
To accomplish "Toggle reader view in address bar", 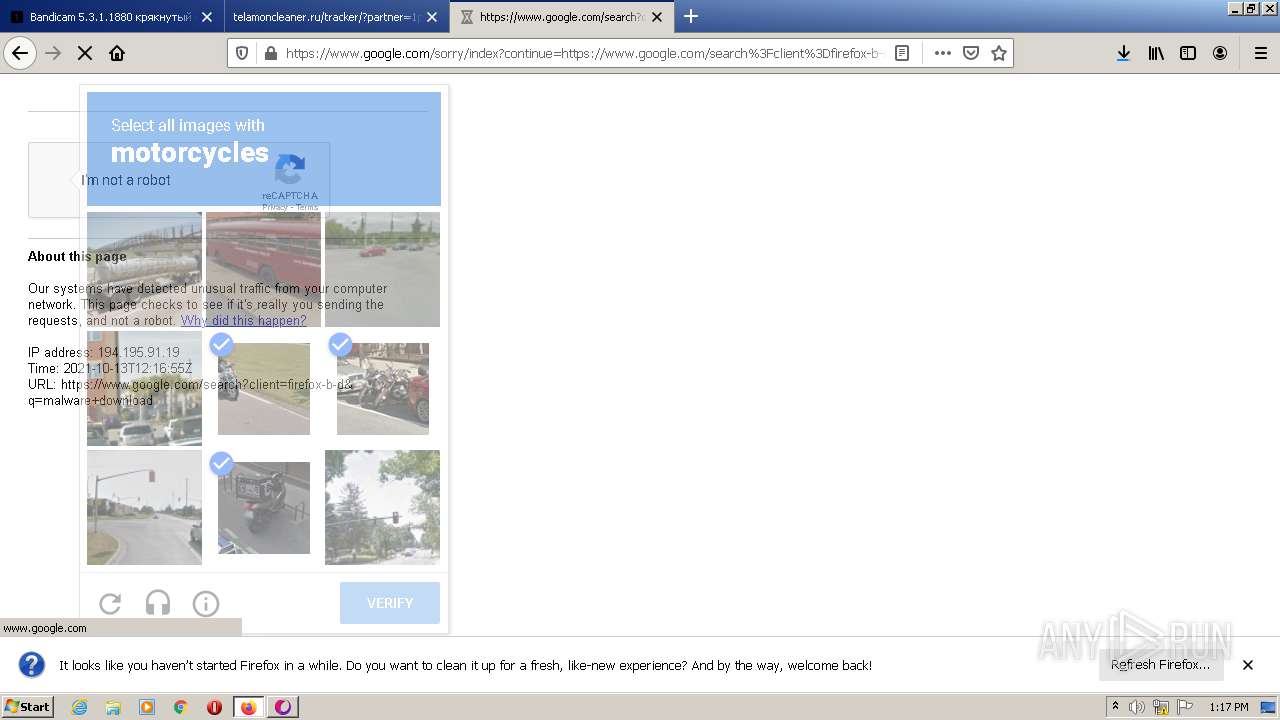I will 902,53.
